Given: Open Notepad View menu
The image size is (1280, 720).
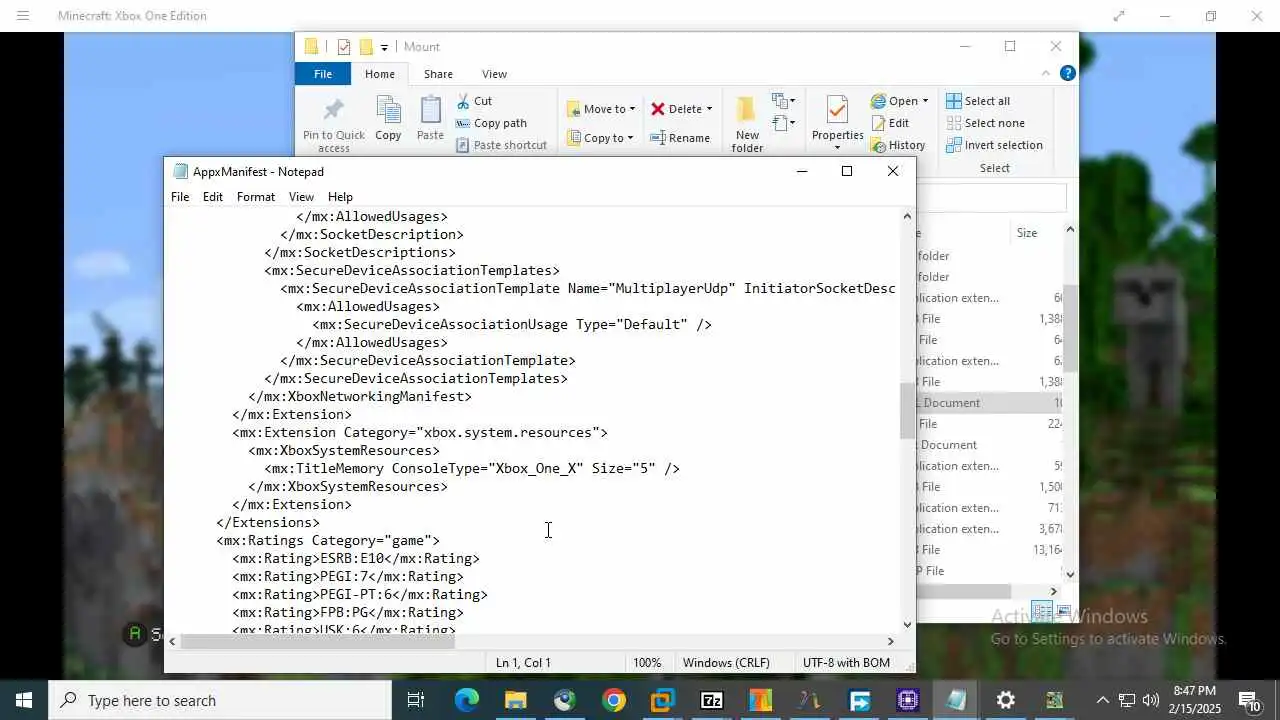Looking at the screenshot, I should pos(301,197).
